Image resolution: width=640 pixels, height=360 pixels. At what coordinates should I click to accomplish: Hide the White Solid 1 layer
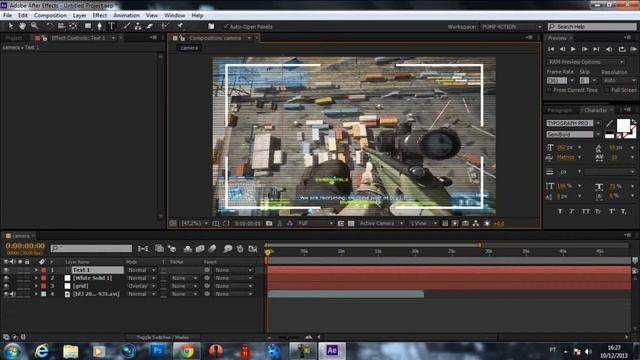point(6,278)
